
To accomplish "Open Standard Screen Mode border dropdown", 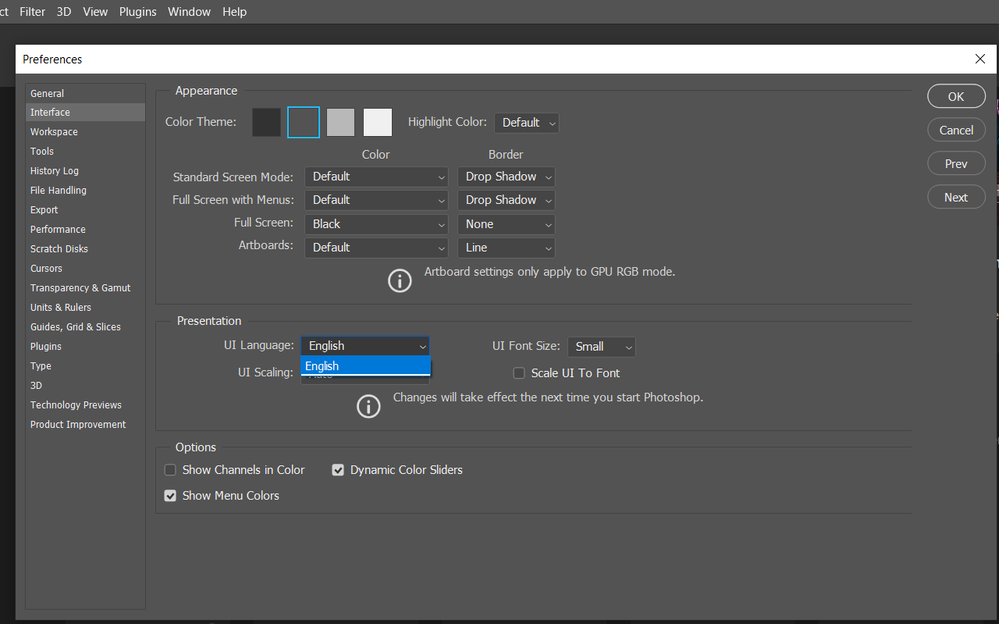I will [x=507, y=177].
